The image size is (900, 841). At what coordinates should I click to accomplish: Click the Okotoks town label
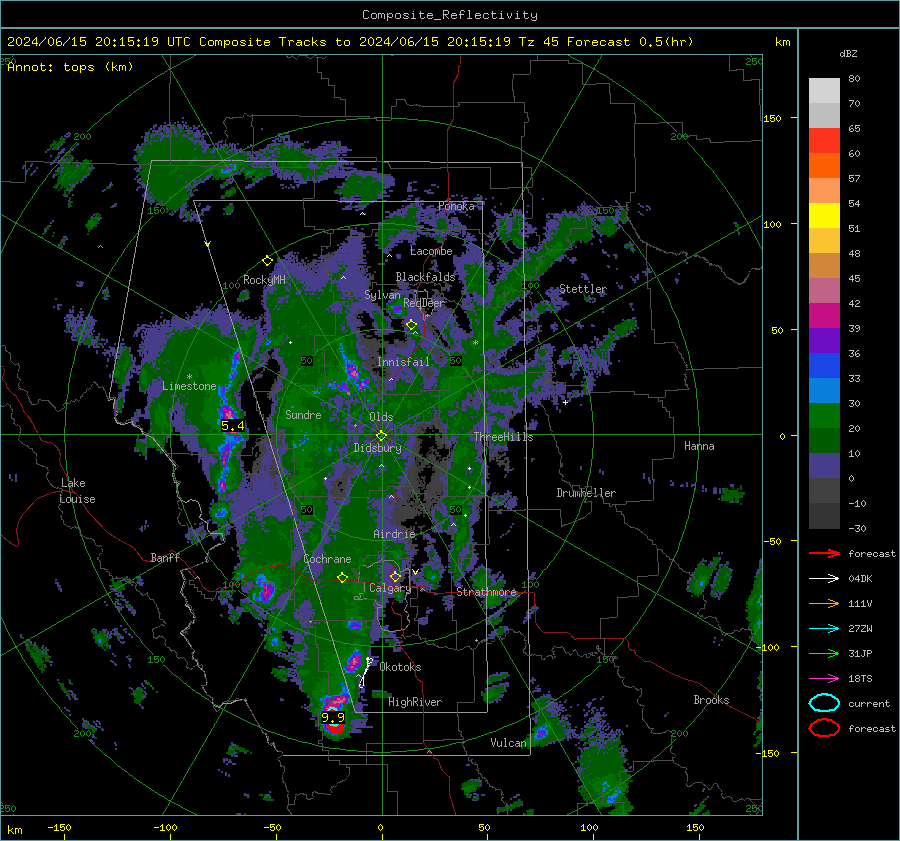tap(400, 667)
